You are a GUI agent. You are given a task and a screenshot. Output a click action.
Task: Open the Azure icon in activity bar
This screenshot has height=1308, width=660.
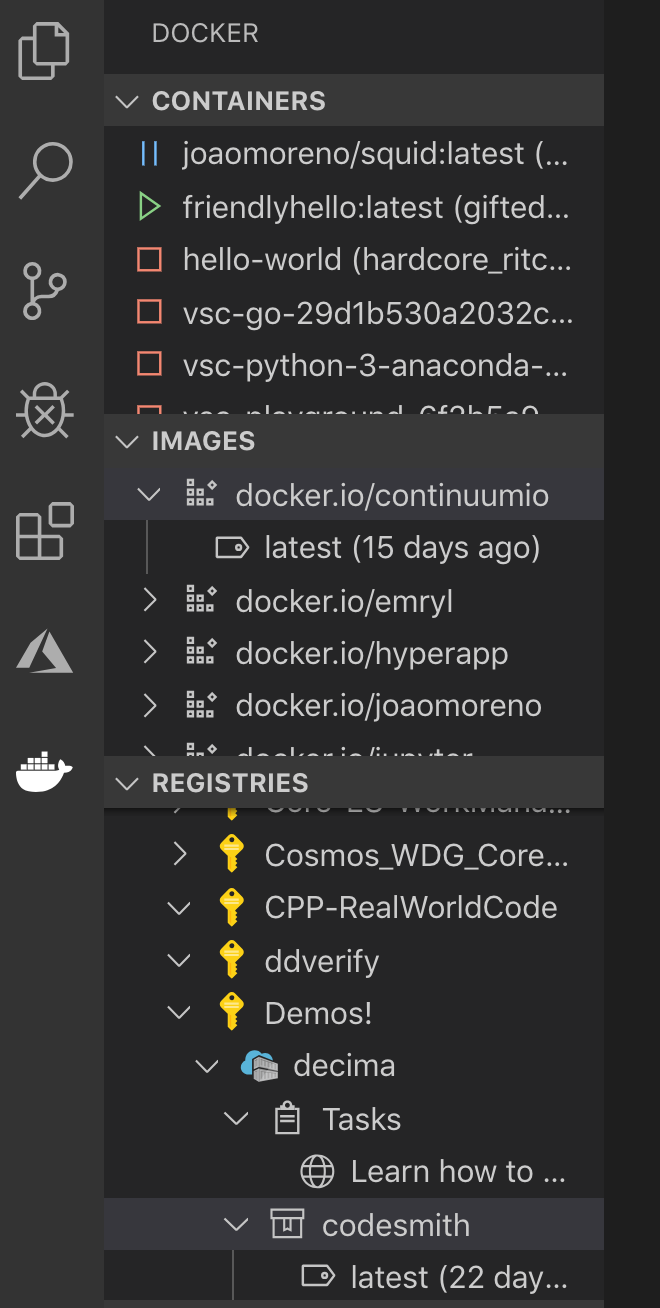[45, 651]
